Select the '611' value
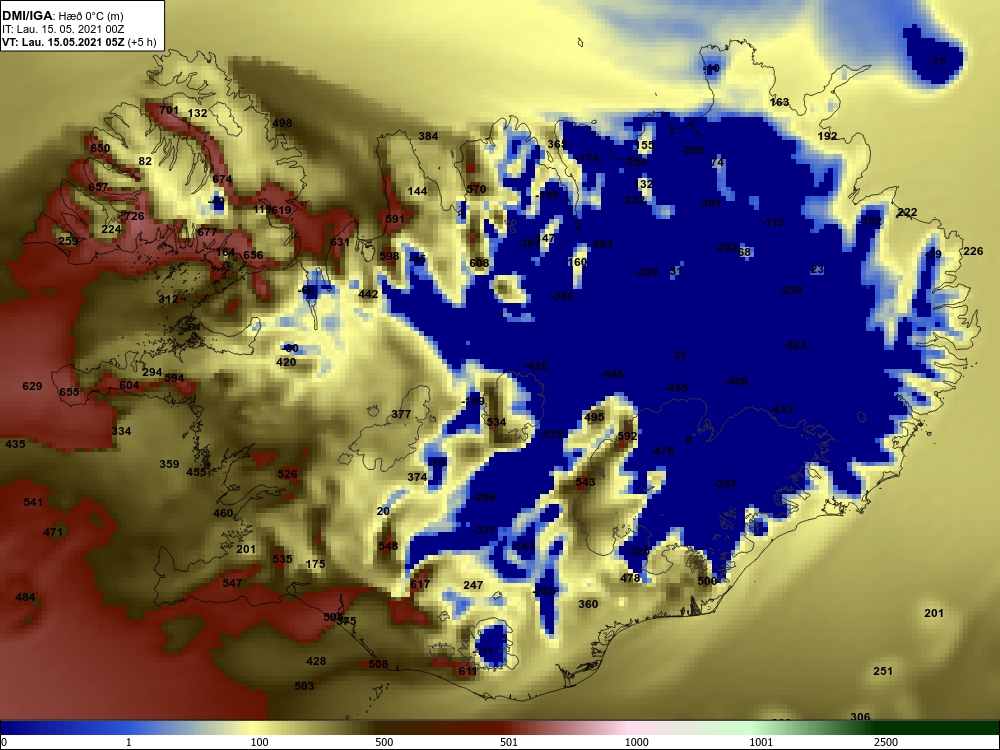Screen dimensions: 1000x750 (467, 671)
